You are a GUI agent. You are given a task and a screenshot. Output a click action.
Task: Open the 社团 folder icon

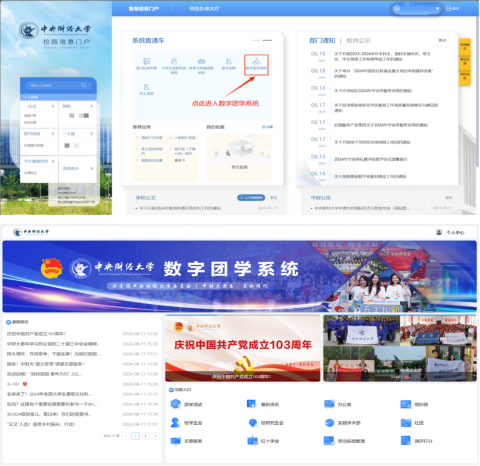coord(406,423)
